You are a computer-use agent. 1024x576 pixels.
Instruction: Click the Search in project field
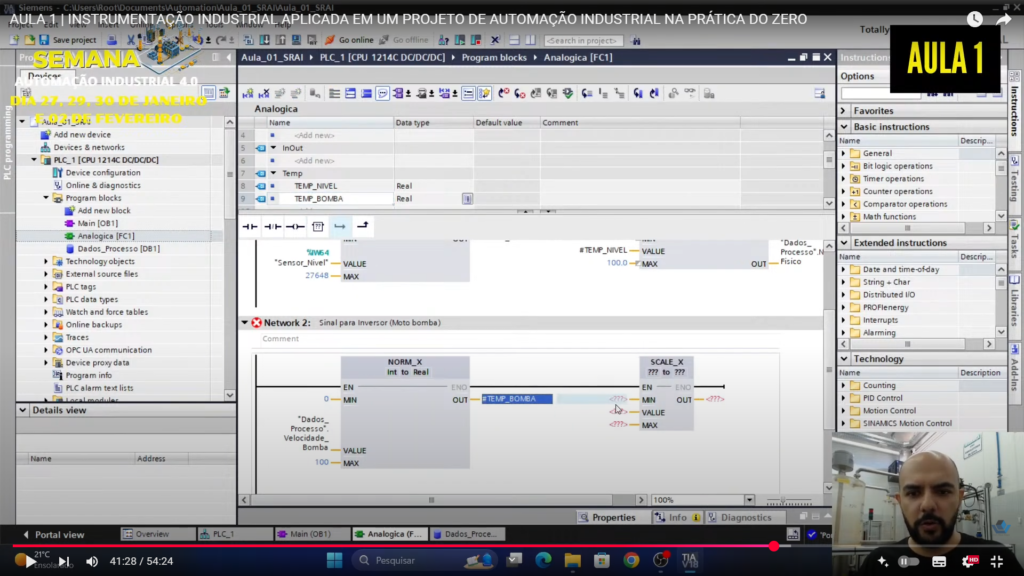point(583,40)
